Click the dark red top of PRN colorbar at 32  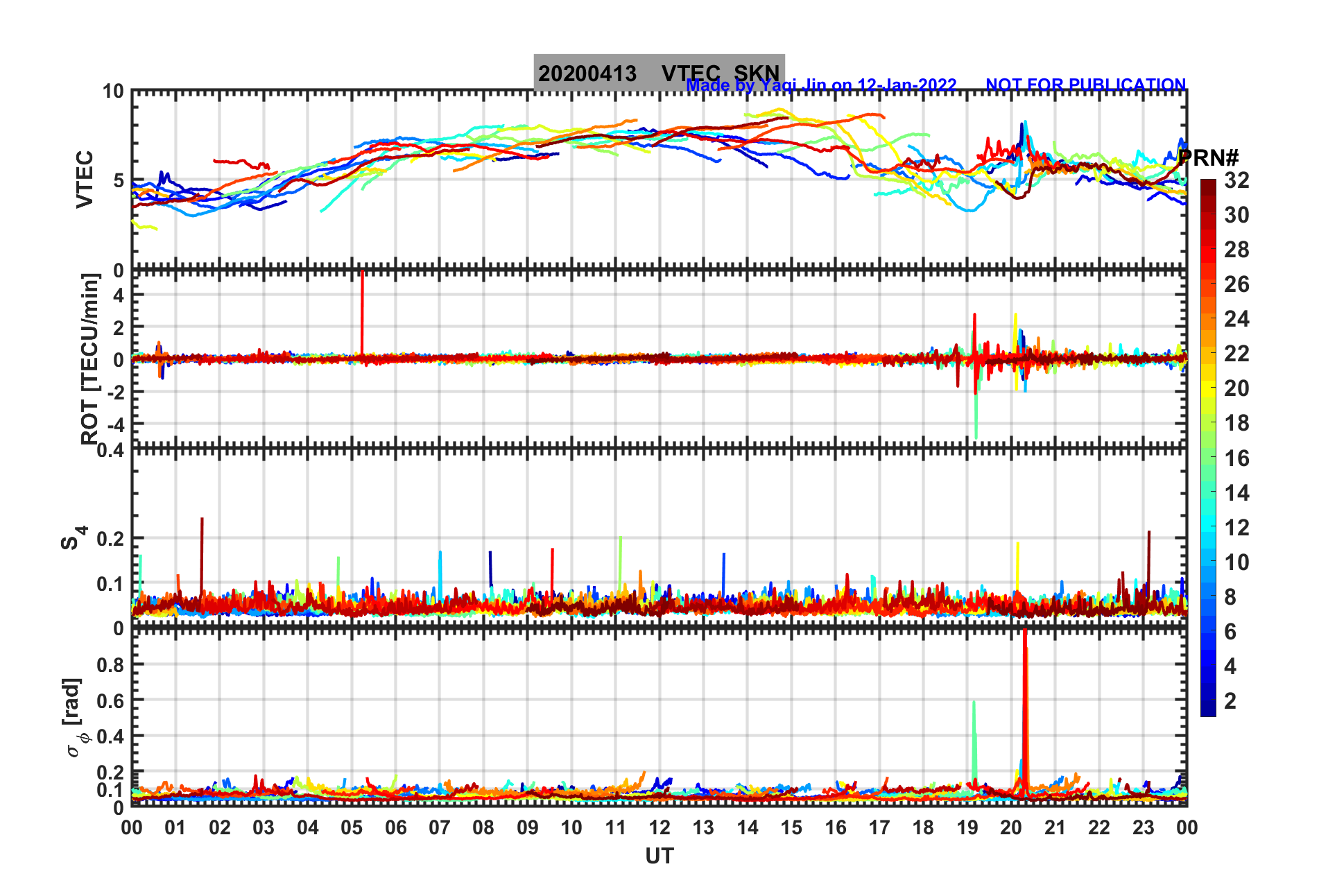(x=1208, y=184)
